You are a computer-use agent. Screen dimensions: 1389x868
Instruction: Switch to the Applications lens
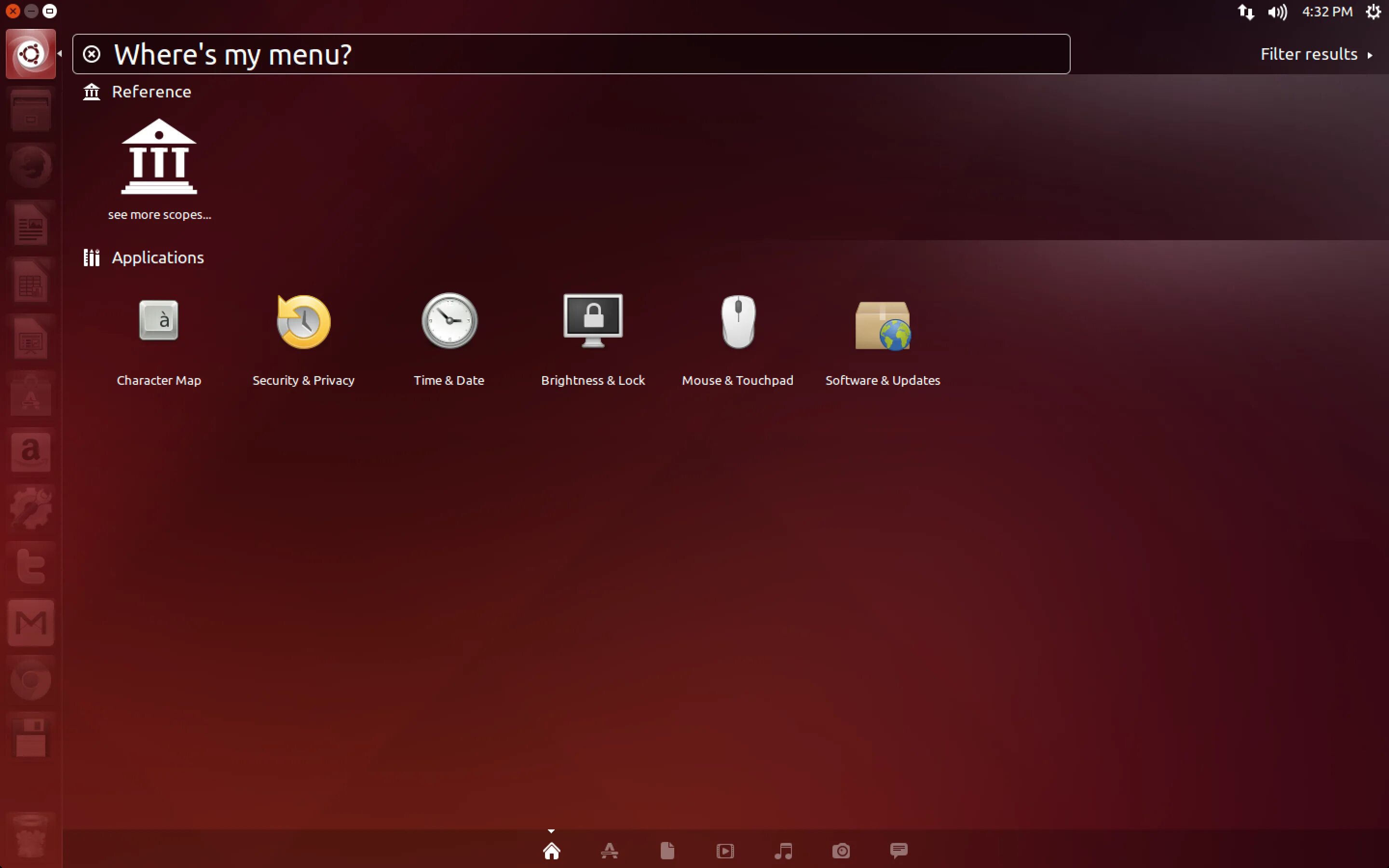click(610, 850)
